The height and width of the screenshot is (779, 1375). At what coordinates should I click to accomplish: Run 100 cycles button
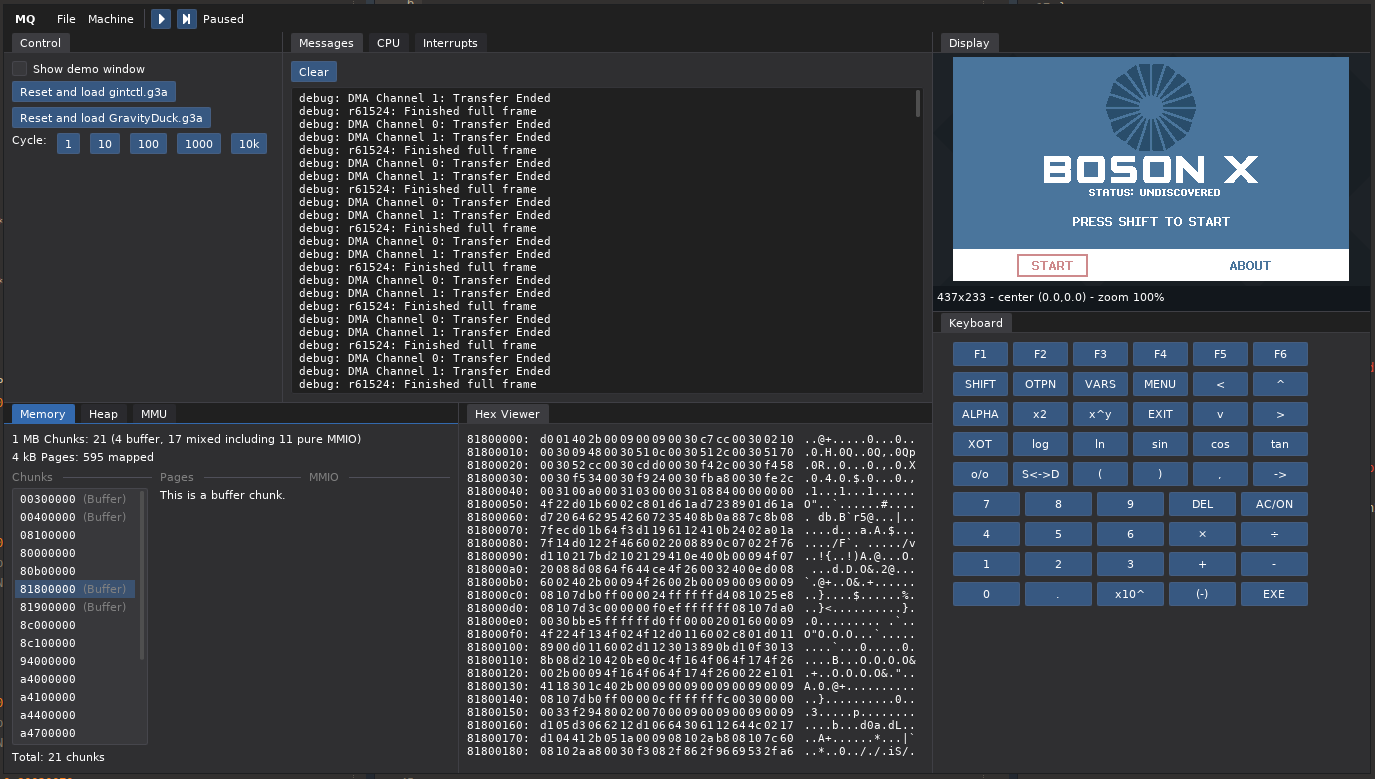click(x=148, y=144)
